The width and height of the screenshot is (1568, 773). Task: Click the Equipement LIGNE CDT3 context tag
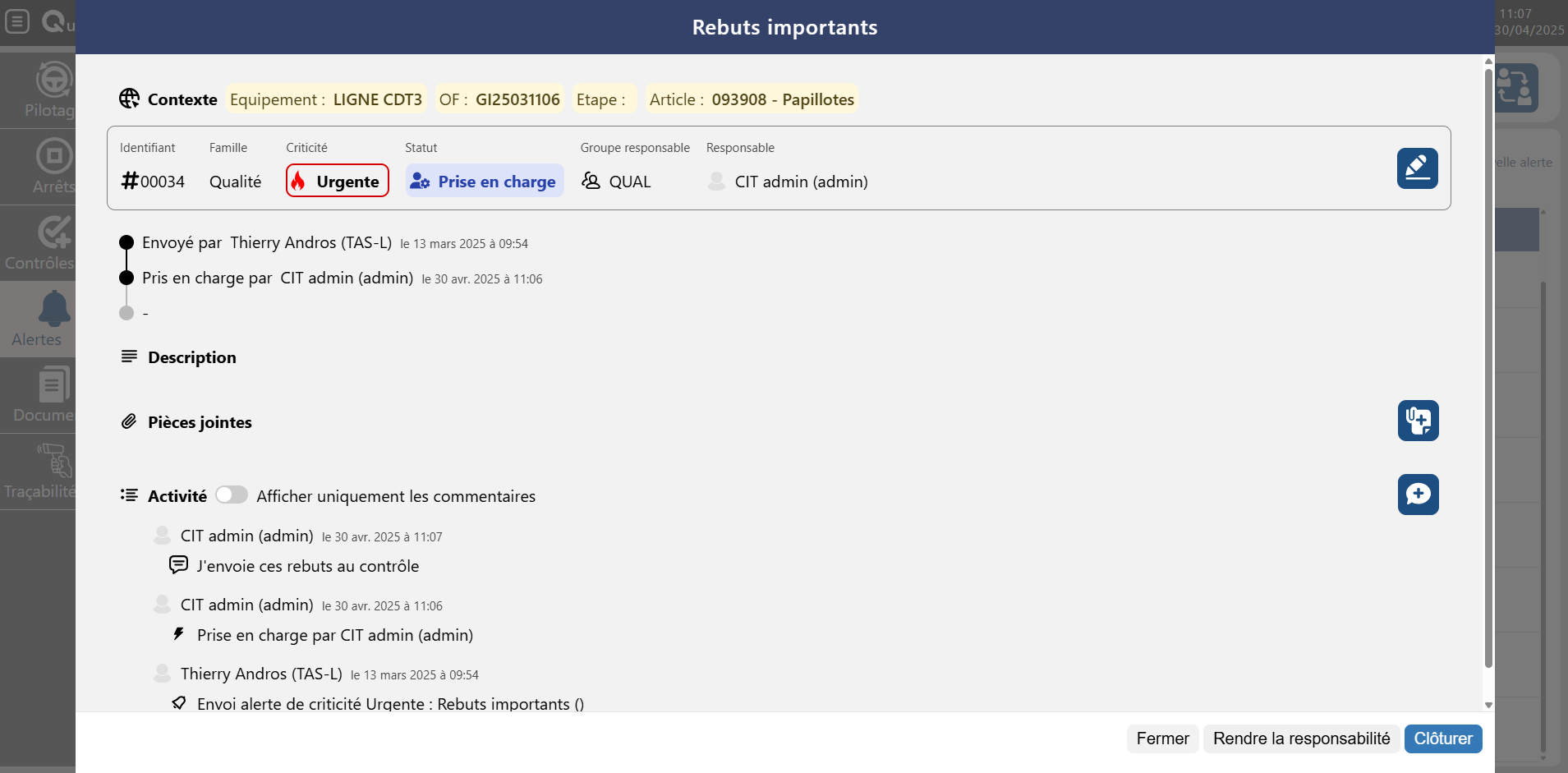coord(326,99)
